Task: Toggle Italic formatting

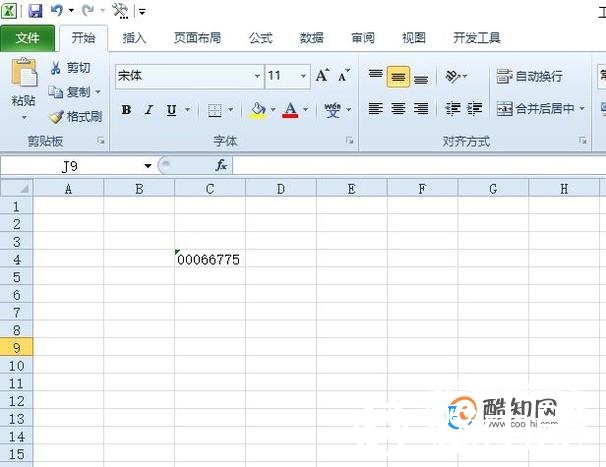Action: tap(149, 110)
